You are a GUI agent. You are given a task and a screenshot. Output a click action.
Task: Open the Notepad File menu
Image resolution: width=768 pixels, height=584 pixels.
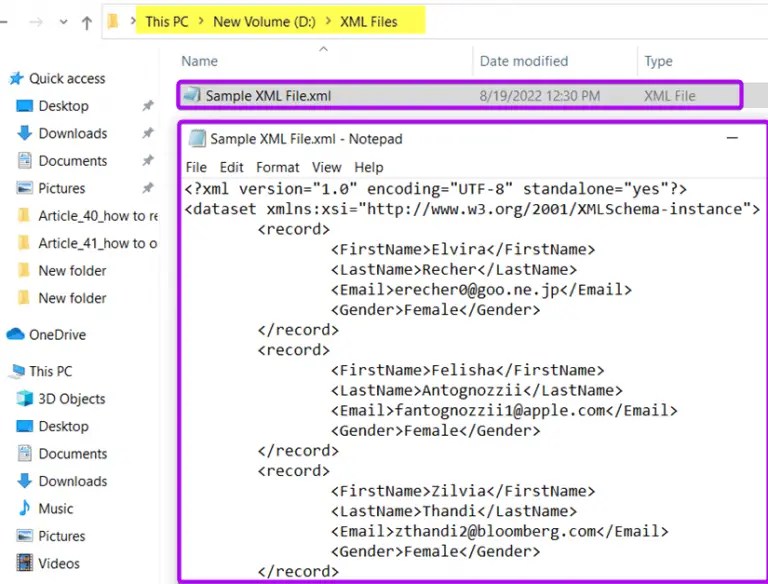coord(196,168)
